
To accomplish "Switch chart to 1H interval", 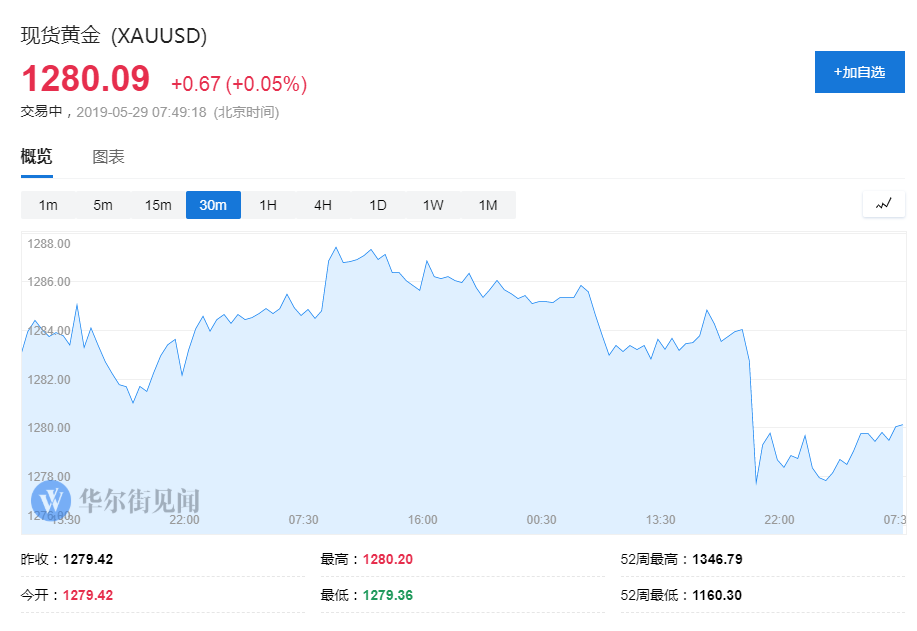I will click(x=268, y=205).
